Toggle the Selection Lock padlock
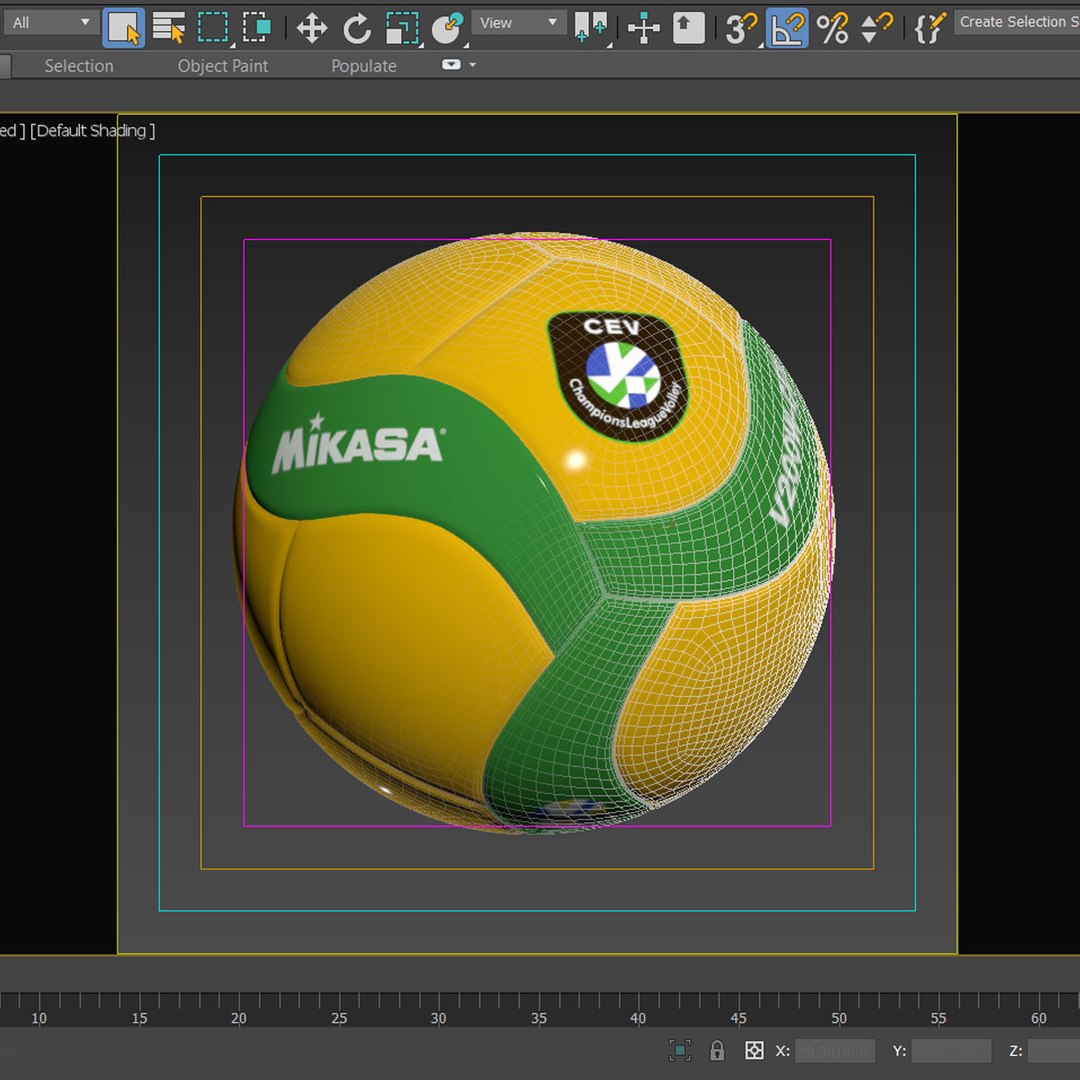The height and width of the screenshot is (1080, 1080). click(x=717, y=1050)
